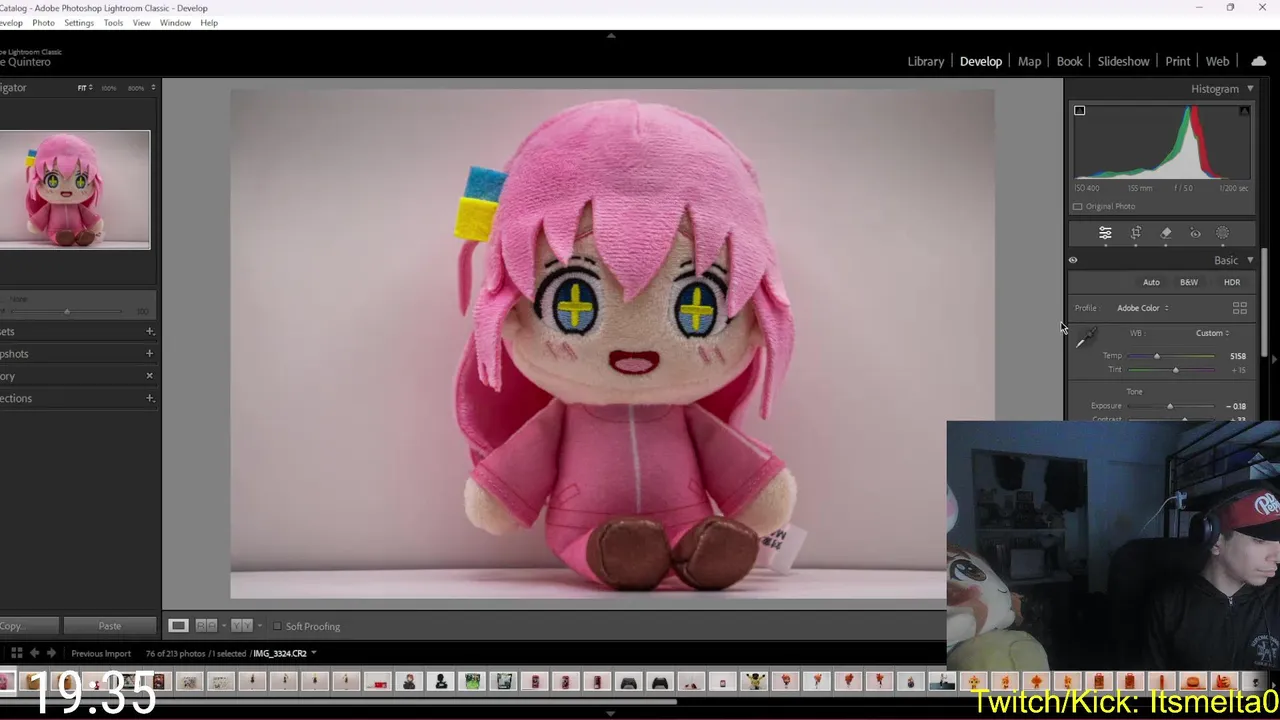Open the profile browser grid icon
Viewport: 1280px width, 720px height.
point(1240,308)
